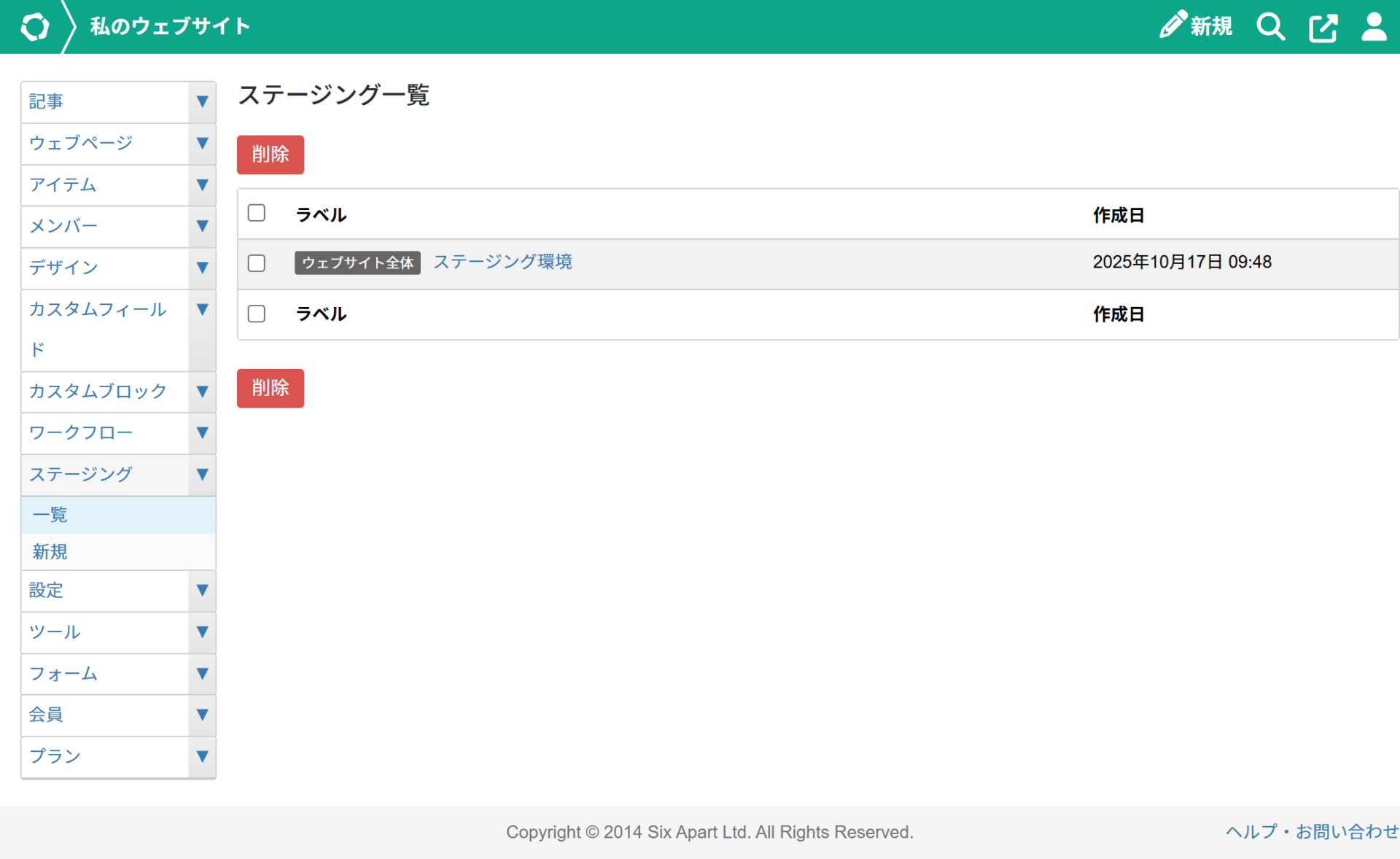This screenshot has height=859, width=1400.
Task: Select the ステージング環境 row checkbox
Action: 256,263
